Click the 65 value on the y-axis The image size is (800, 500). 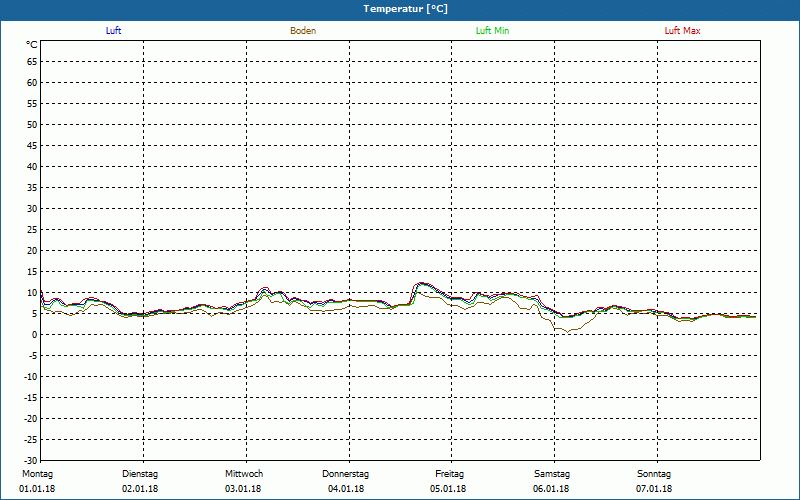coord(32,62)
